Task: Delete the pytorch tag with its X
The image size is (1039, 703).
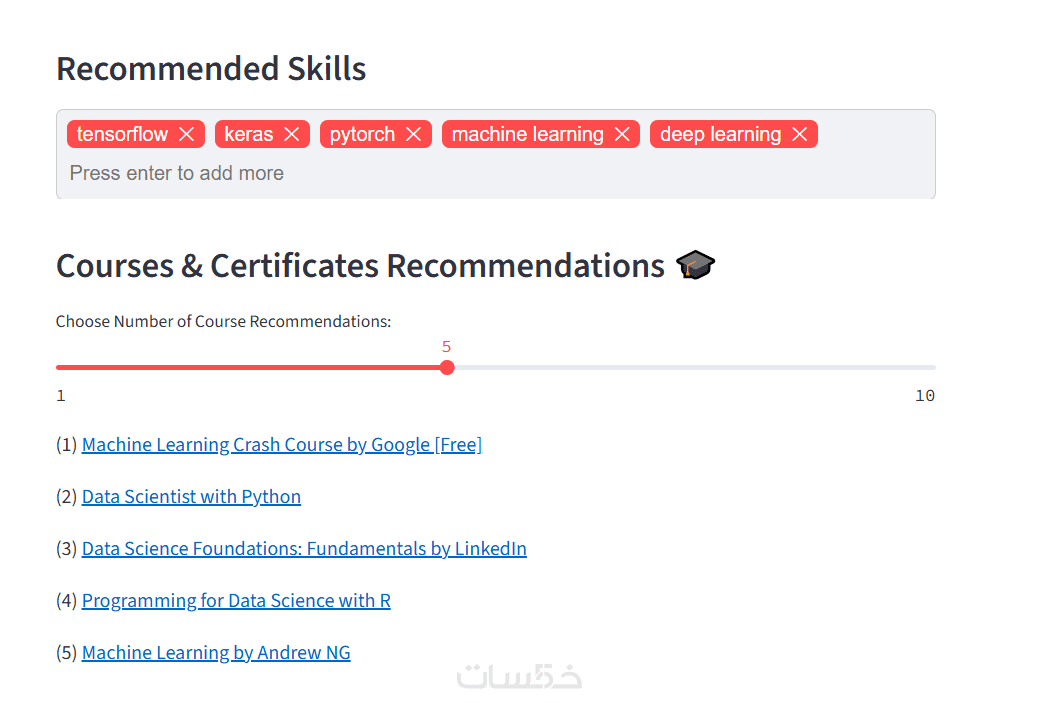Action: point(413,134)
